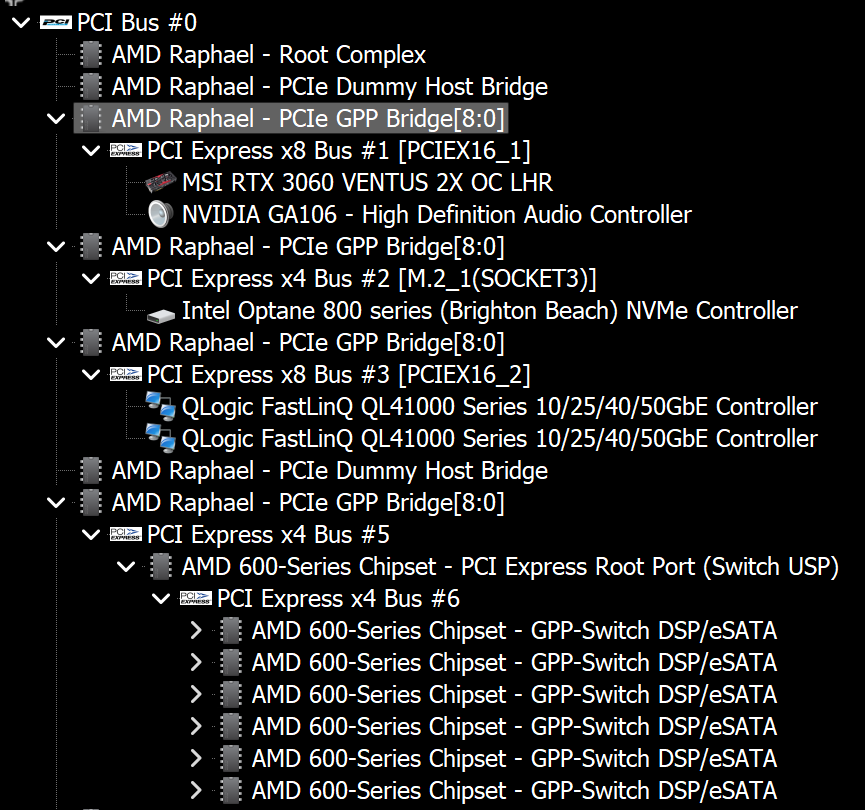Click the NVIDIA GA106 audio speaker icon
Image resolution: width=865 pixels, height=810 pixels.
click(160, 215)
